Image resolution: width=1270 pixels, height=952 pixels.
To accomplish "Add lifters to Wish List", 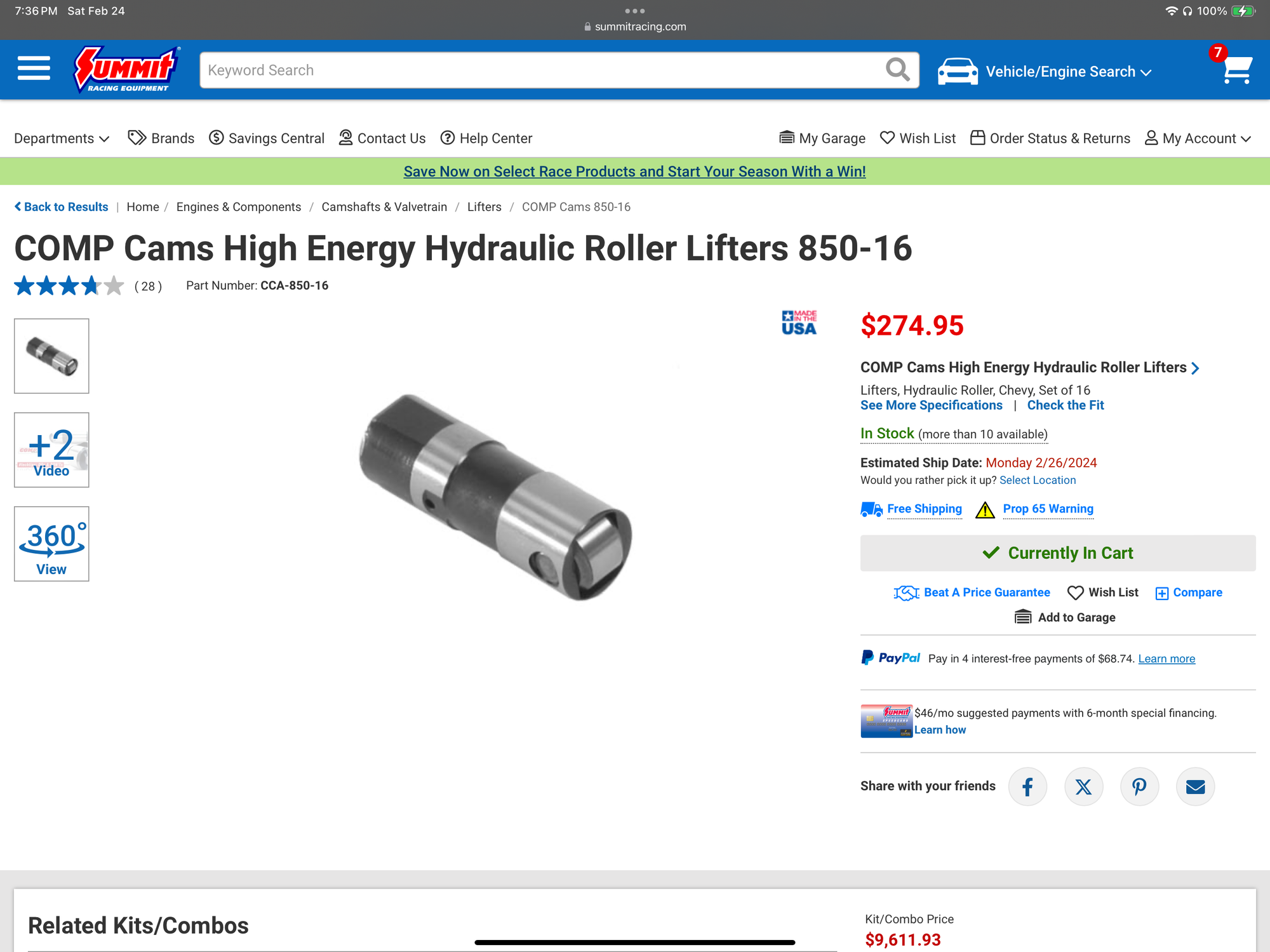I will [1103, 593].
